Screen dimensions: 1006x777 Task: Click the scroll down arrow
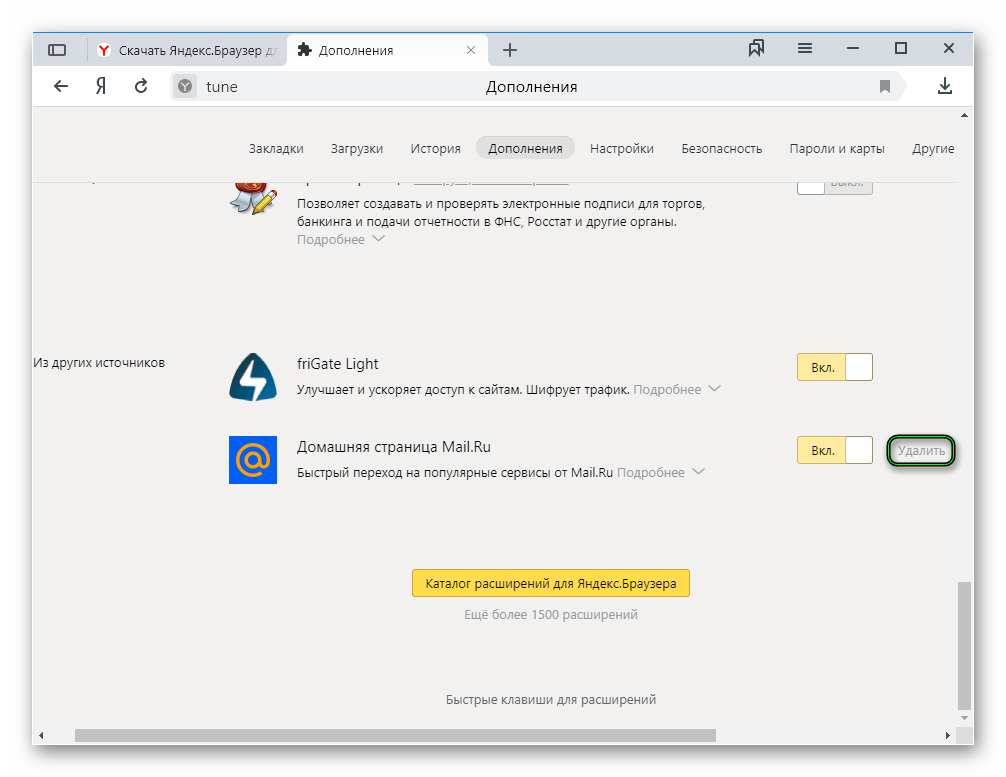pyautogui.click(x=964, y=718)
